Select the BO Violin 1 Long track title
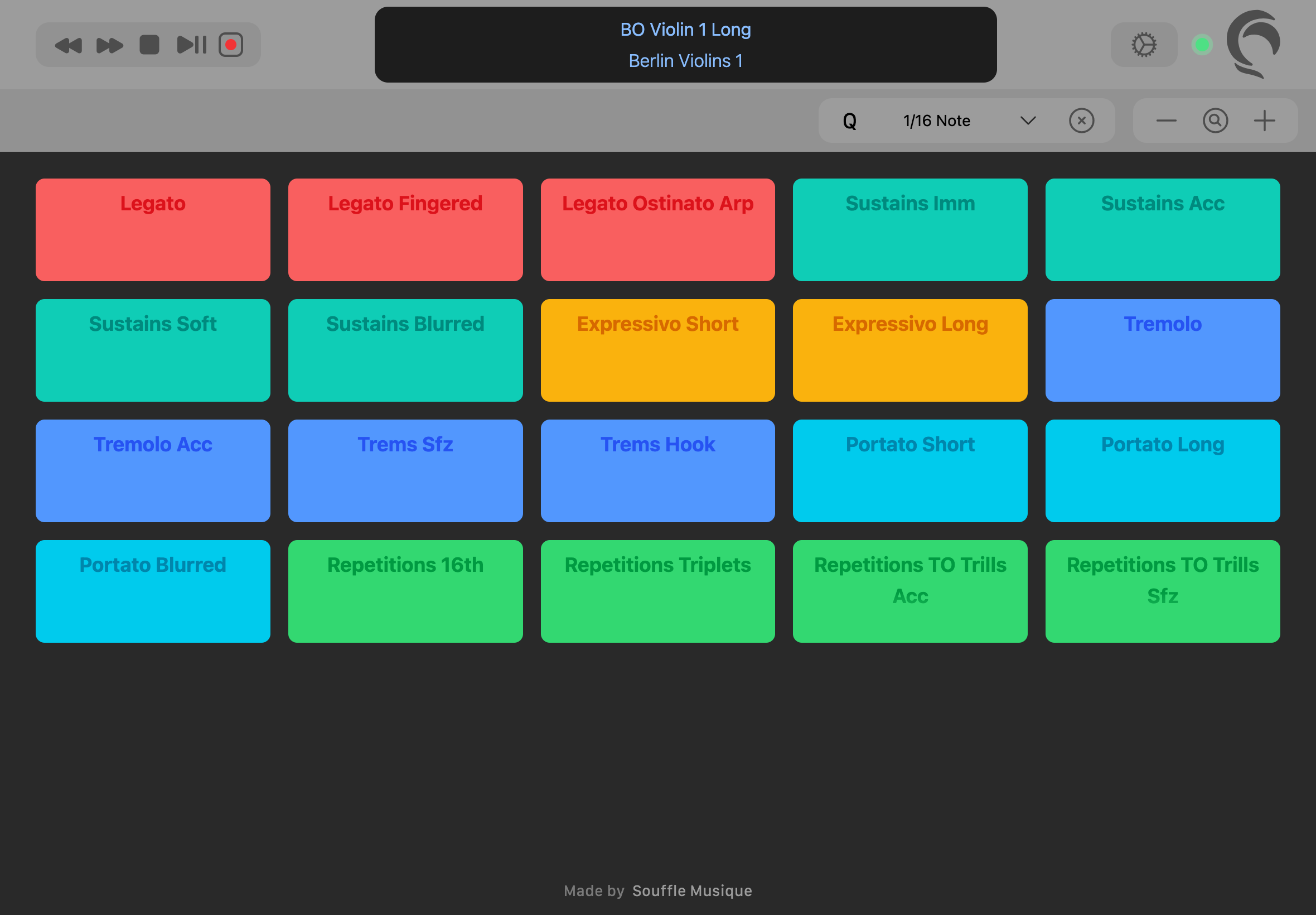This screenshot has width=1316, height=915. pyautogui.click(x=685, y=29)
